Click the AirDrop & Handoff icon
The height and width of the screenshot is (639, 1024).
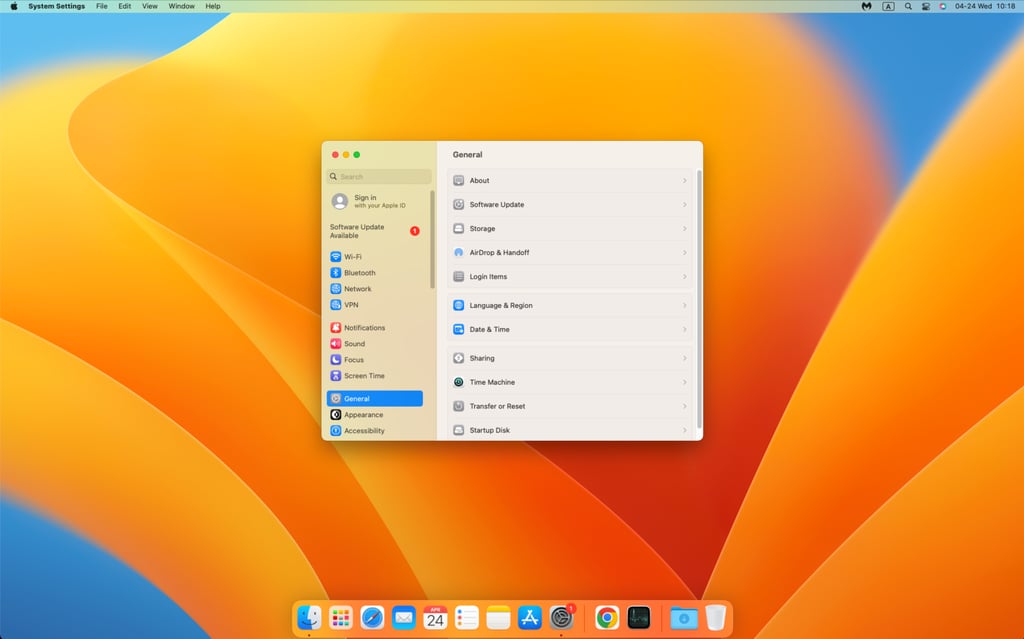point(458,252)
